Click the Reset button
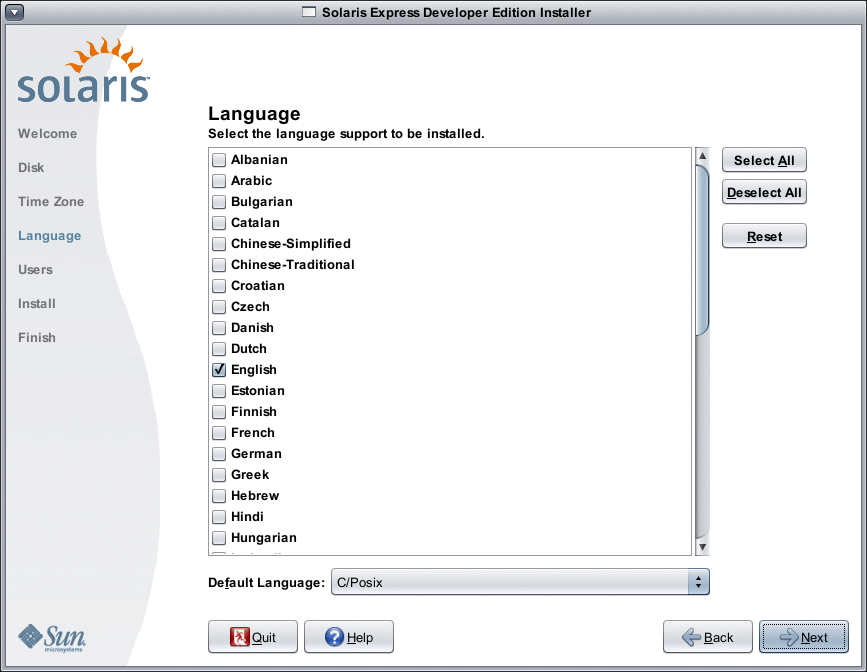 (763, 235)
